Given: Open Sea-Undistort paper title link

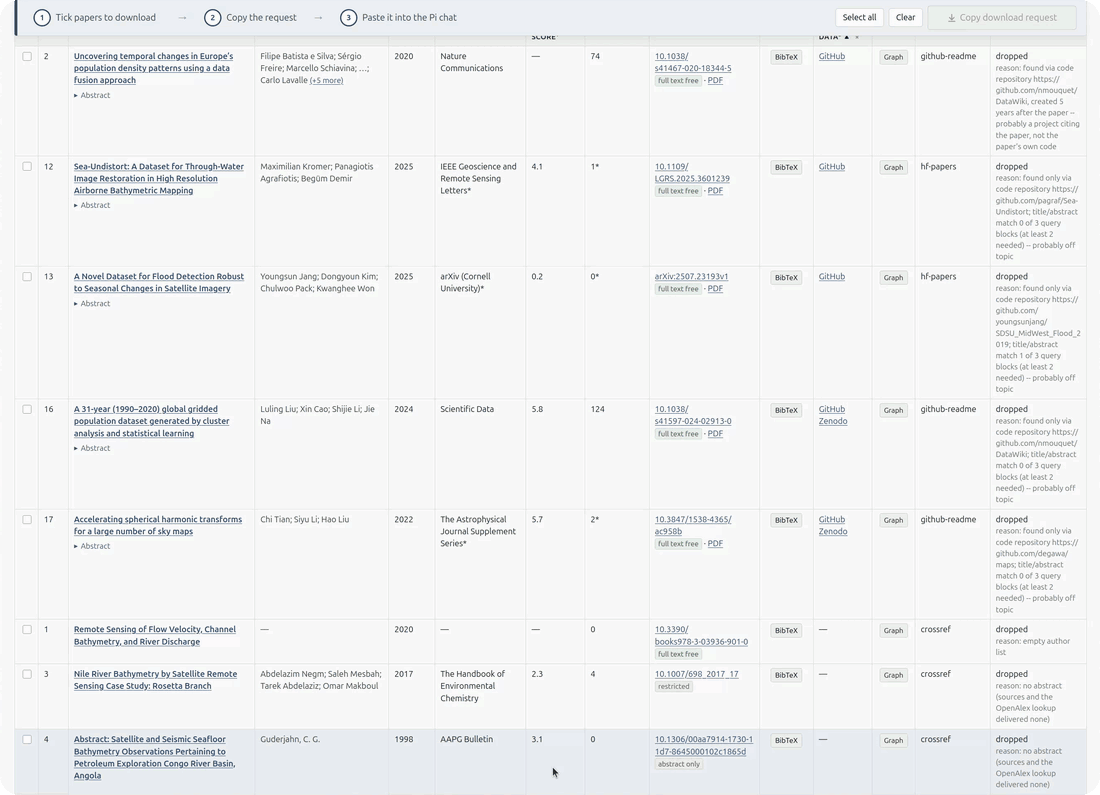Looking at the screenshot, I should tap(159, 178).
